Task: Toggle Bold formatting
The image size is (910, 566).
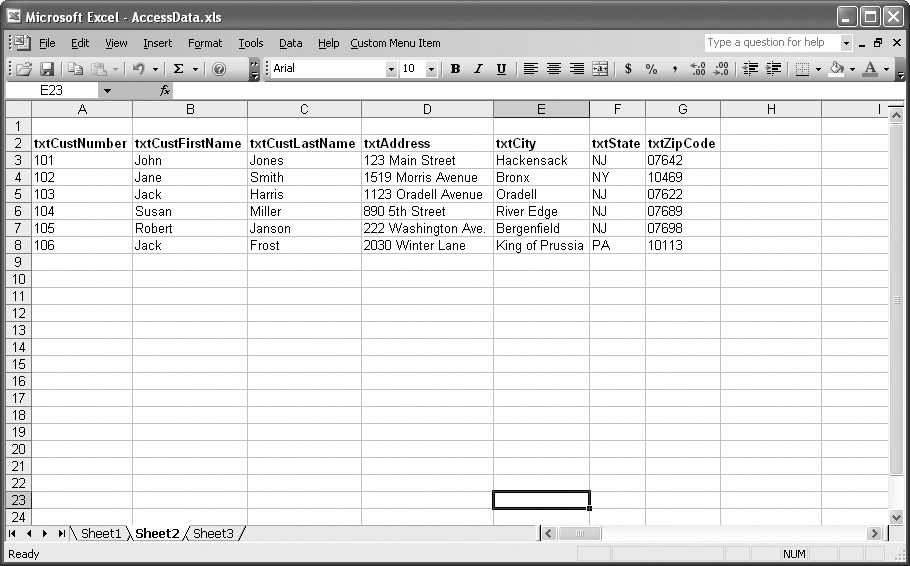Action: 456,69
